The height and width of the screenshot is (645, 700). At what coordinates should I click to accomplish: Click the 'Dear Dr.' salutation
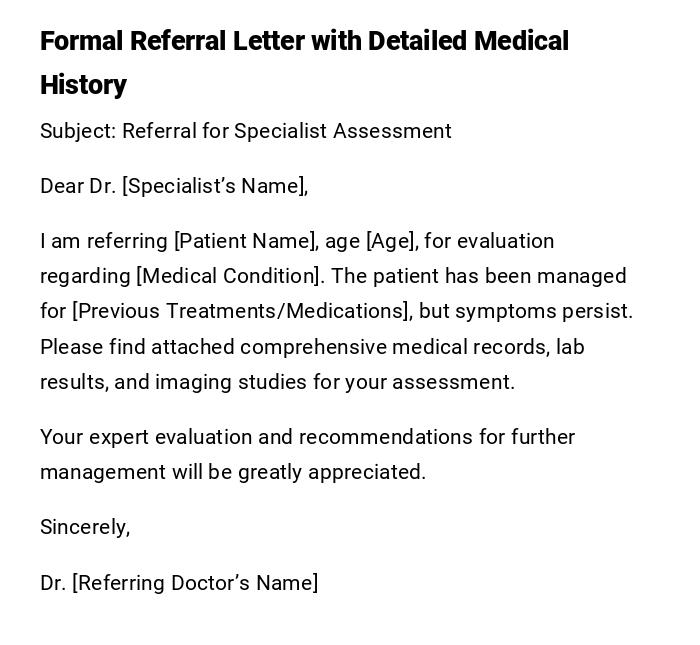[x=78, y=186]
